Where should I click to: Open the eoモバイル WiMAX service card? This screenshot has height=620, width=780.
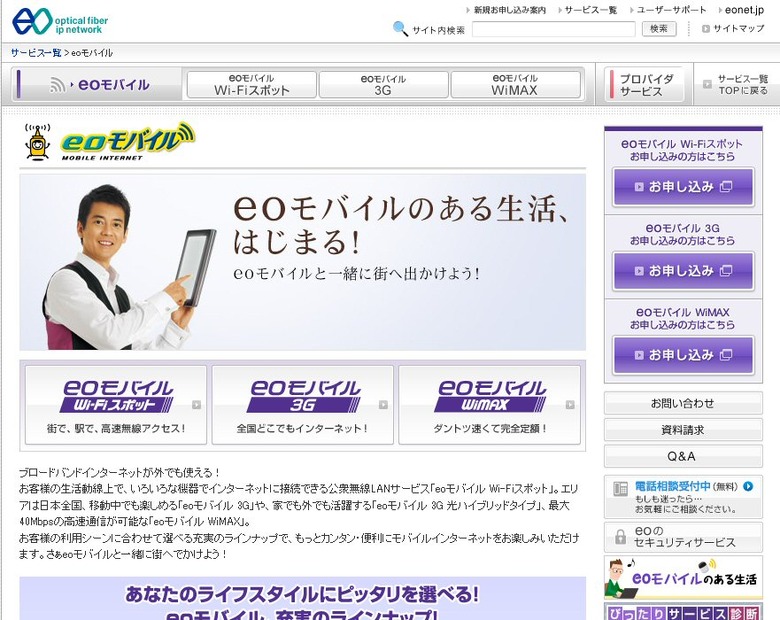(x=489, y=405)
